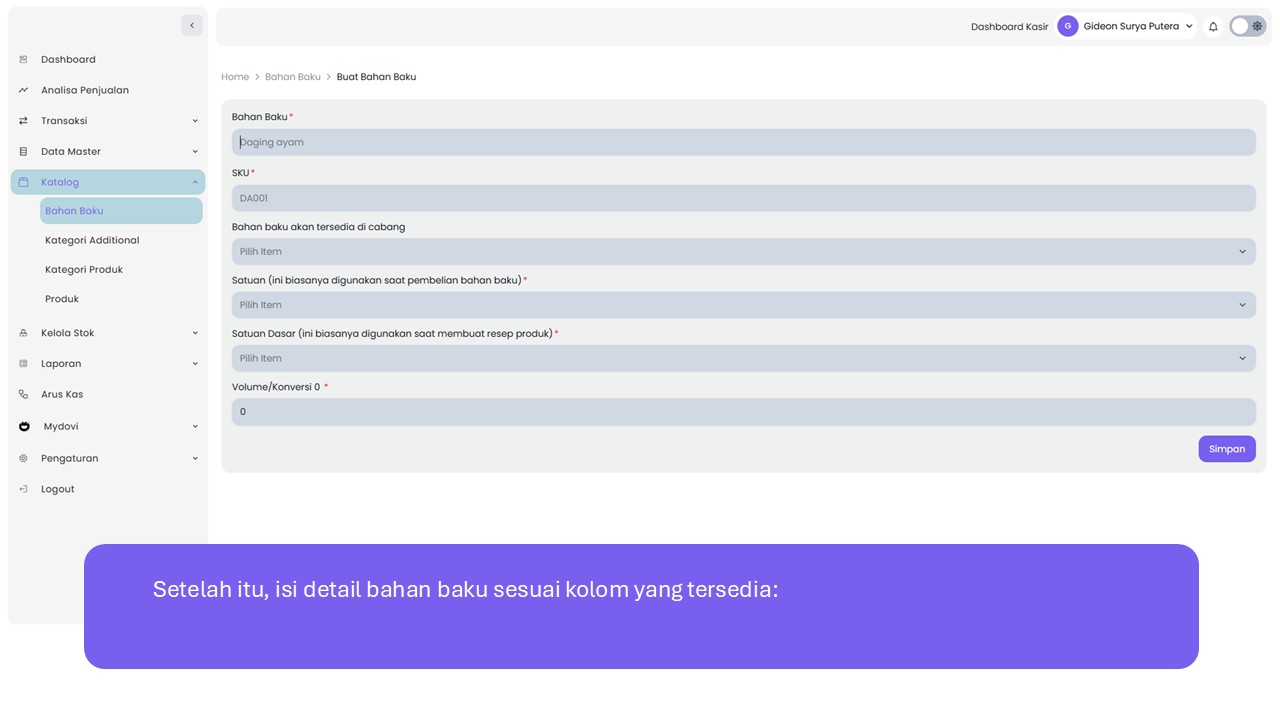The height and width of the screenshot is (720, 1280).
Task: Click the Dashboard icon in sidebar
Action: [x=23, y=60]
